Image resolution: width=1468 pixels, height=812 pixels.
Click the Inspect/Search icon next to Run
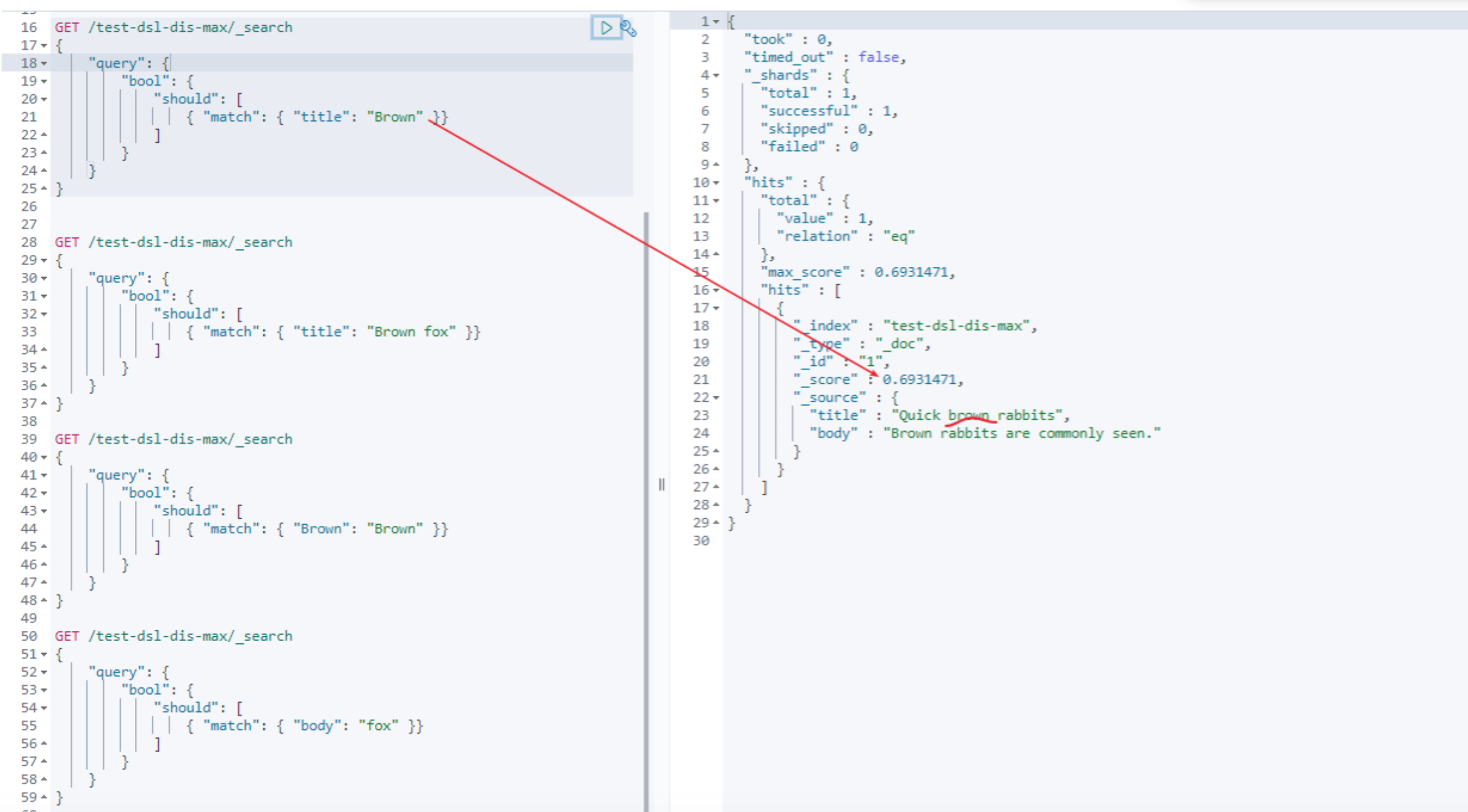629,27
